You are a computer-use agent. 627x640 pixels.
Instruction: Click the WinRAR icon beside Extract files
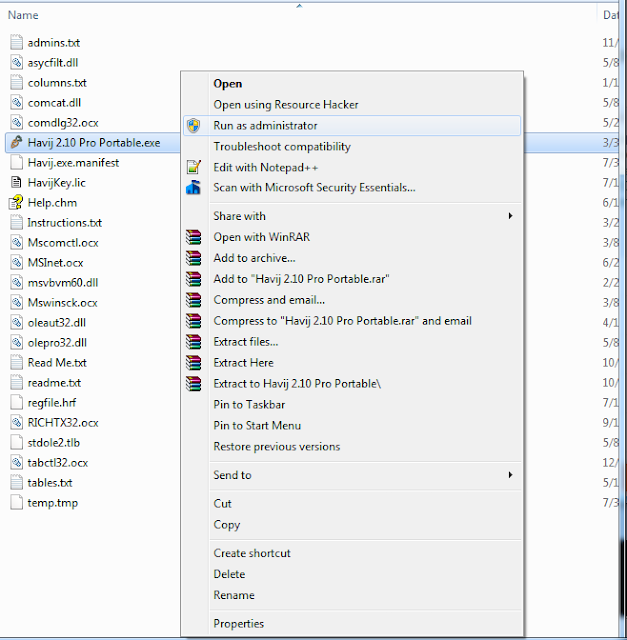[193, 342]
